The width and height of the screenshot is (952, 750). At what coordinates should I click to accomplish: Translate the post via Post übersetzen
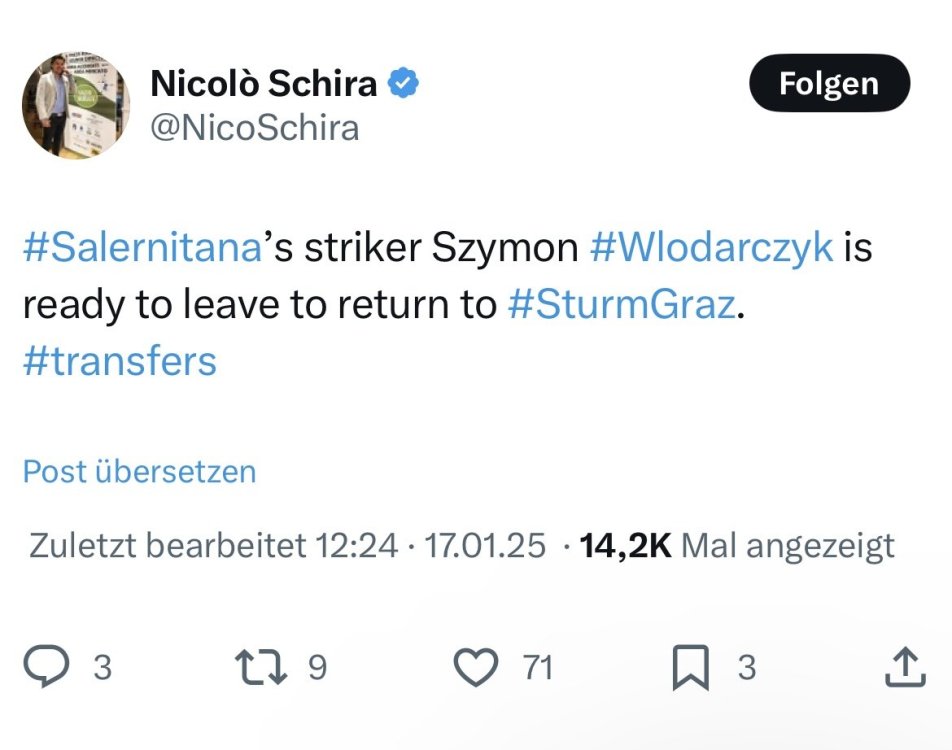click(x=139, y=471)
